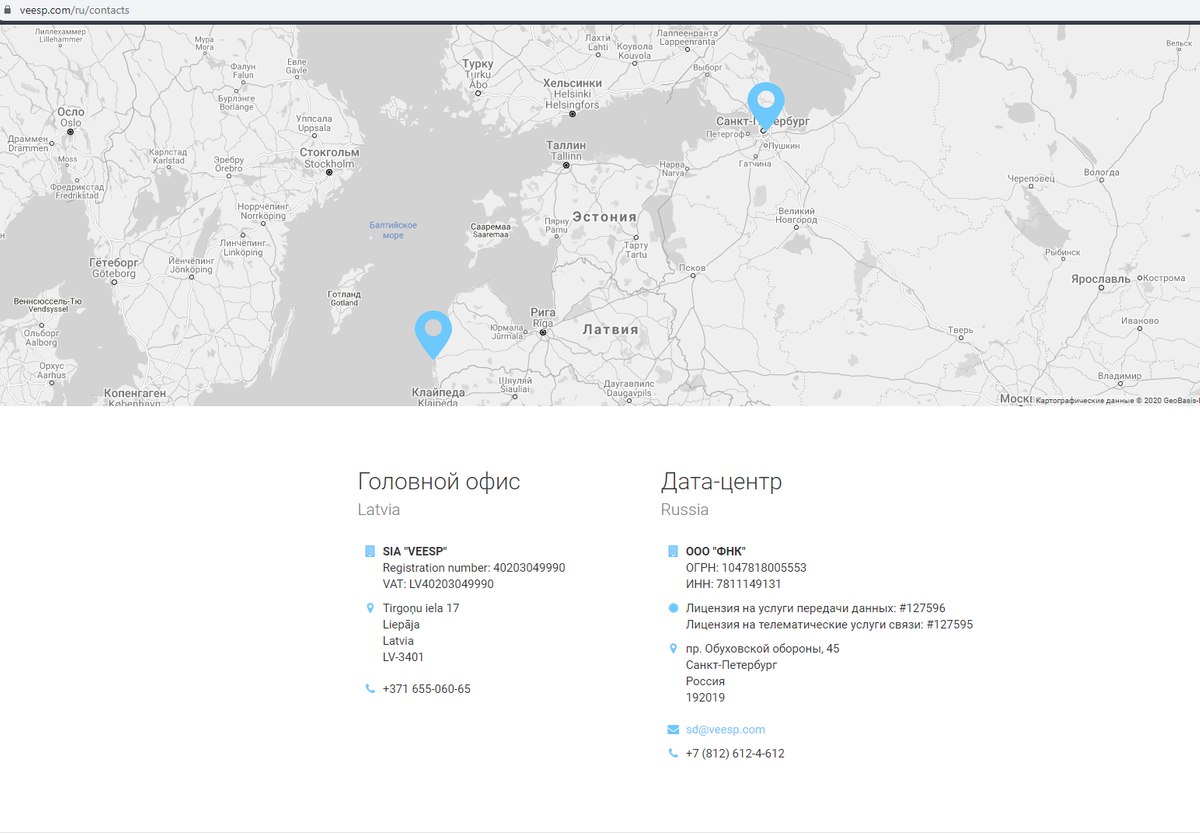This screenshot has height=835, width=1200.
Task: Click "ОГРН: 1047818005553" text
Action: [746, 568]
